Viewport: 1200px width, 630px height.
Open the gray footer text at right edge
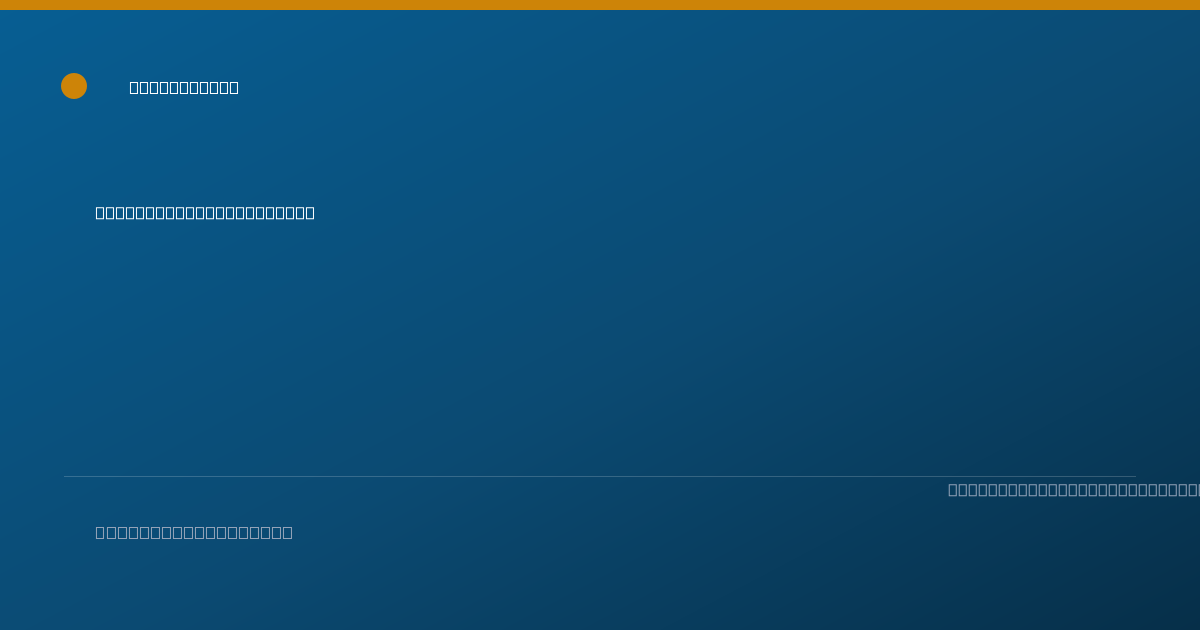click(x=1074, y=489)
